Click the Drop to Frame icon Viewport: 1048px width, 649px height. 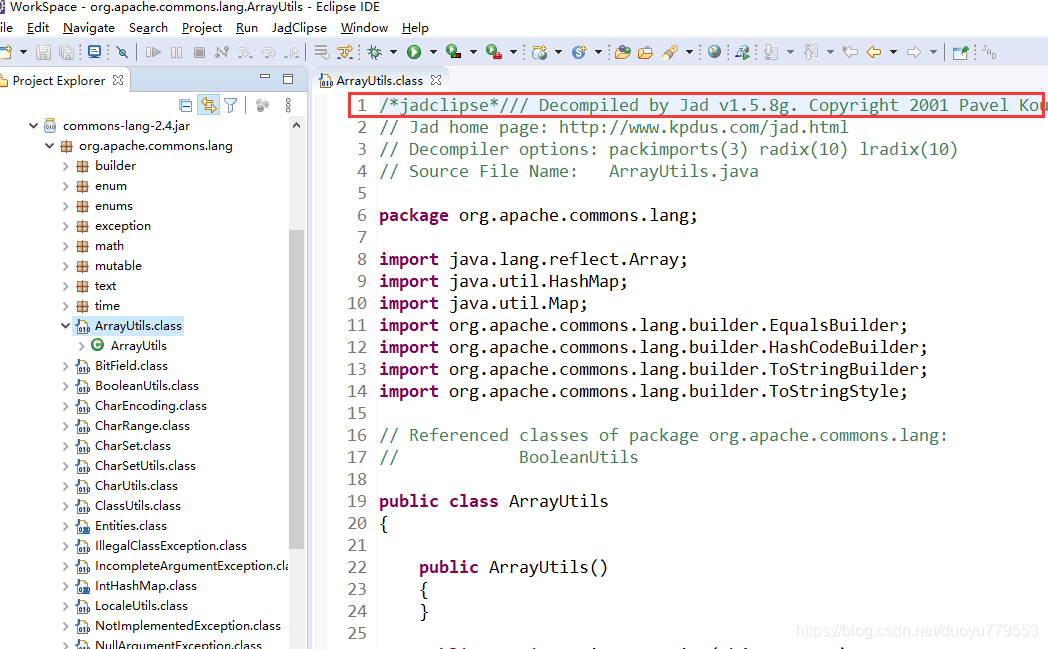[x=322, y=51]
